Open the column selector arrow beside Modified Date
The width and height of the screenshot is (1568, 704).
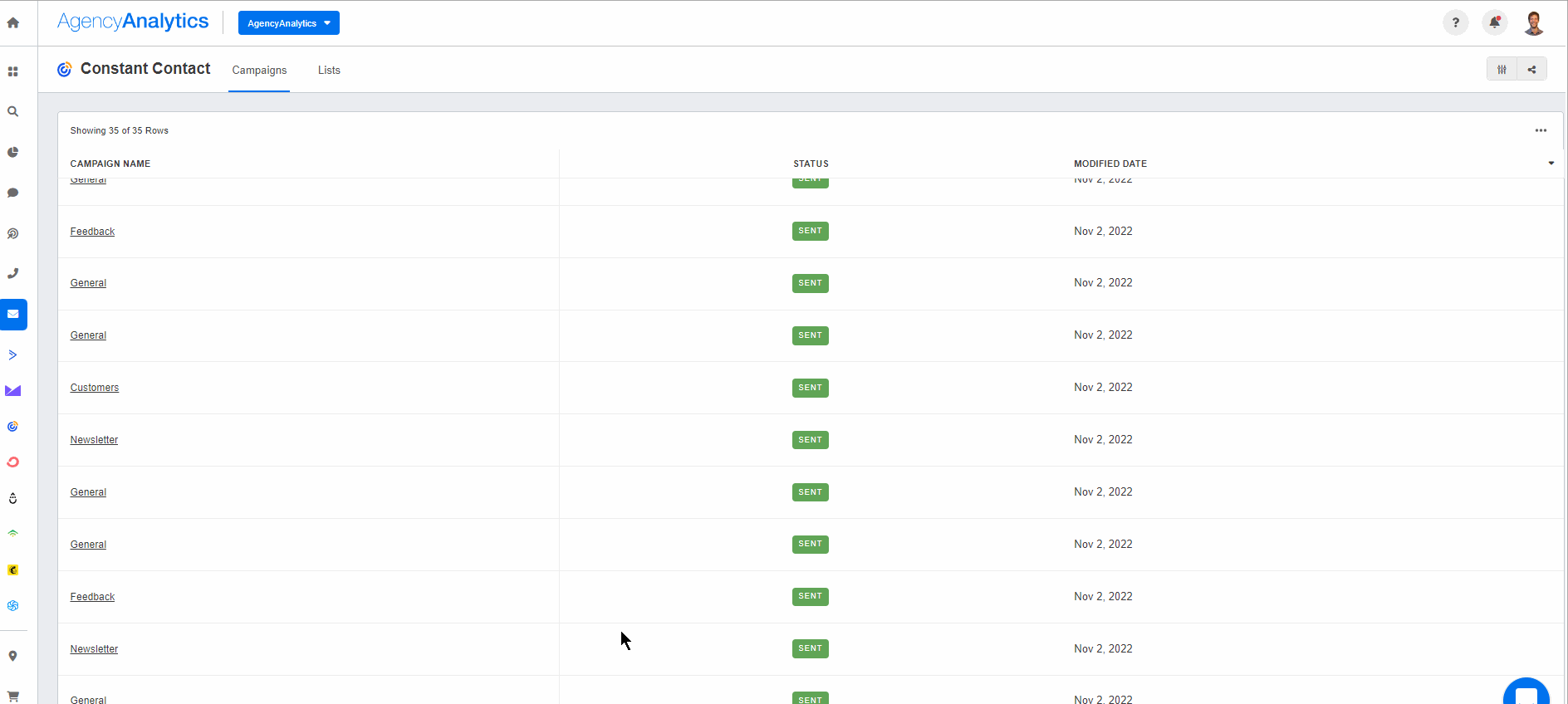pos(1551,164)
